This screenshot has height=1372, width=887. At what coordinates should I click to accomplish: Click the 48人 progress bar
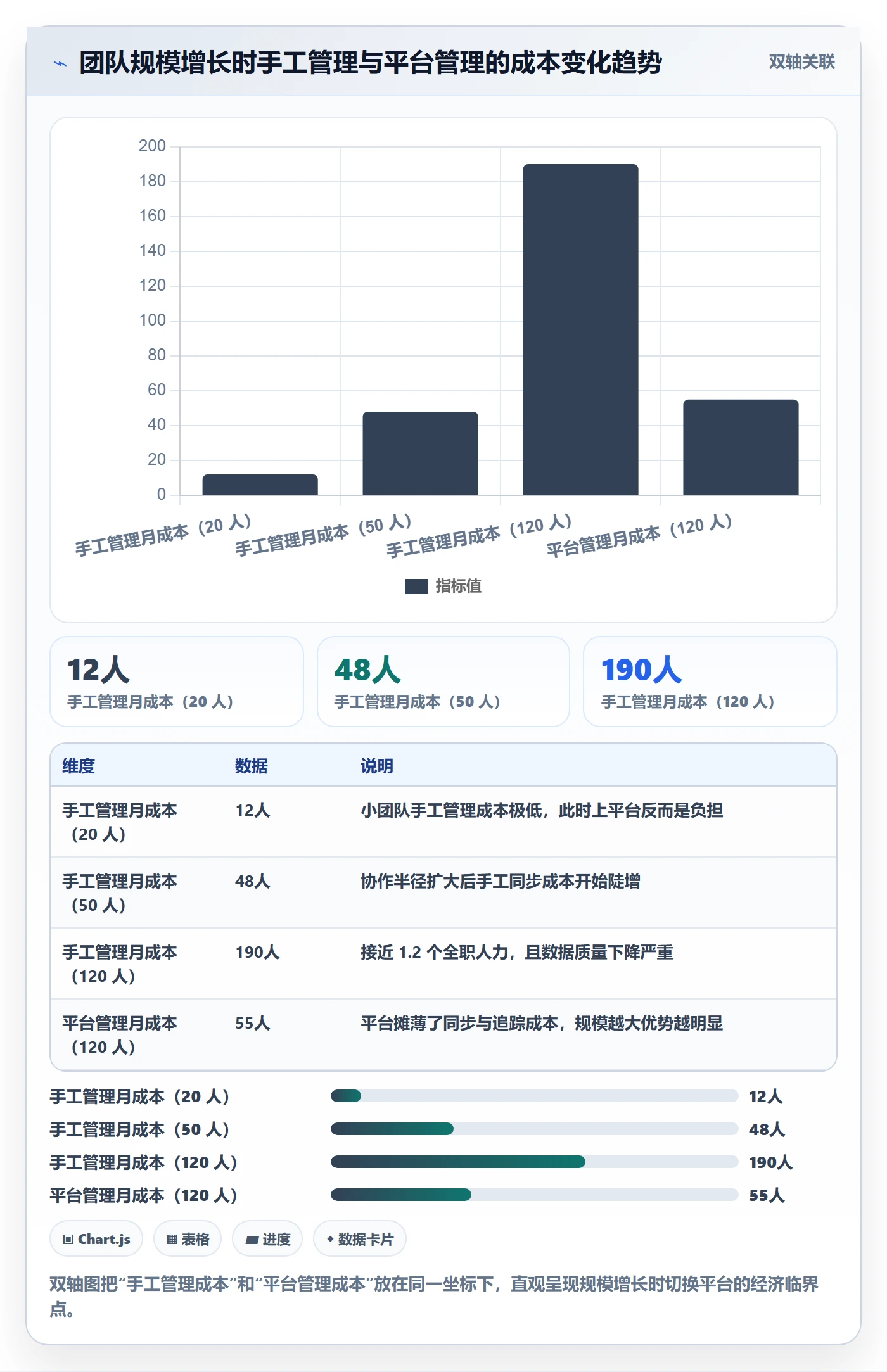coord(534,1129)
